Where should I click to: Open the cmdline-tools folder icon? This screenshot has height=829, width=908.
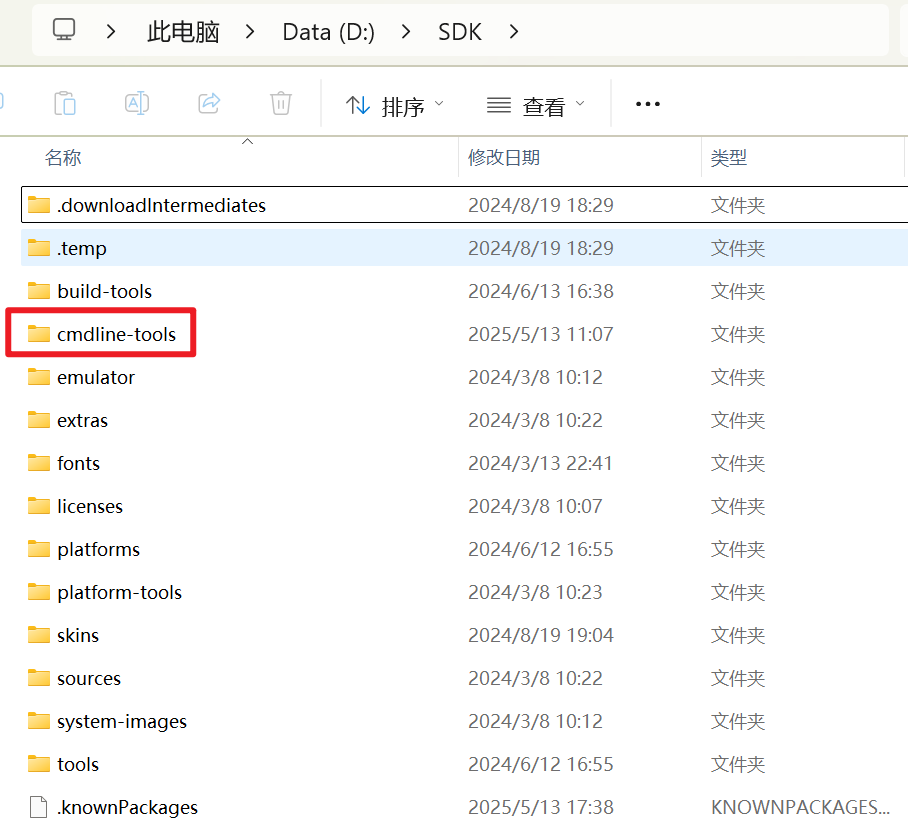point(38,333)
